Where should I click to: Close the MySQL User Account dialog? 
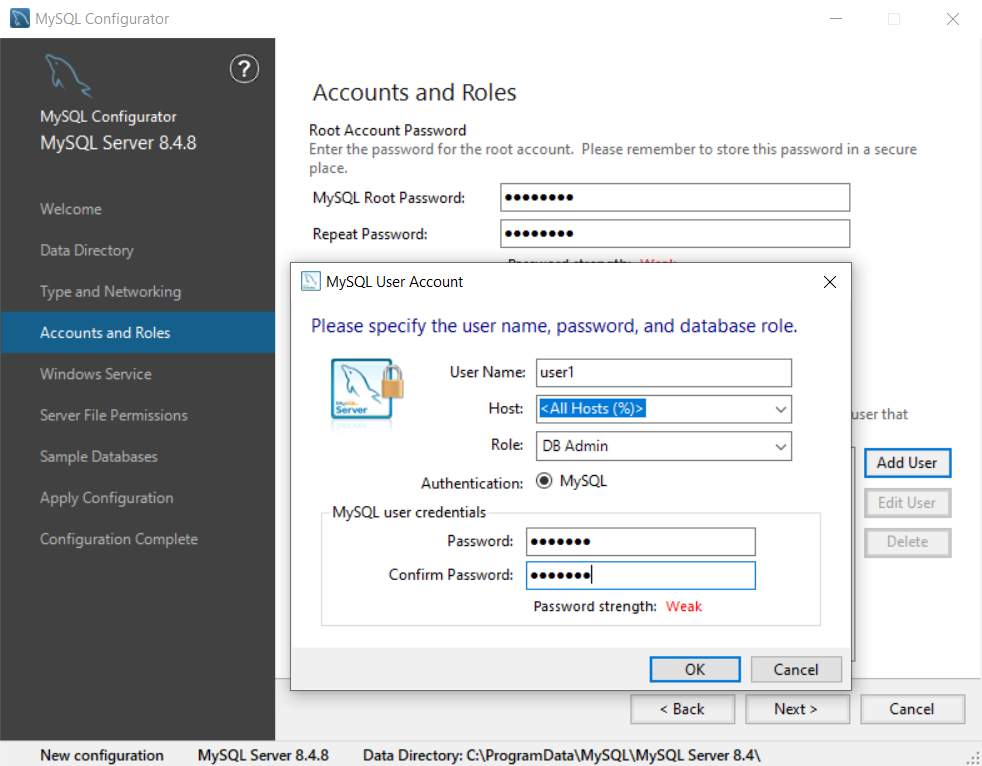tap(829, 282)
